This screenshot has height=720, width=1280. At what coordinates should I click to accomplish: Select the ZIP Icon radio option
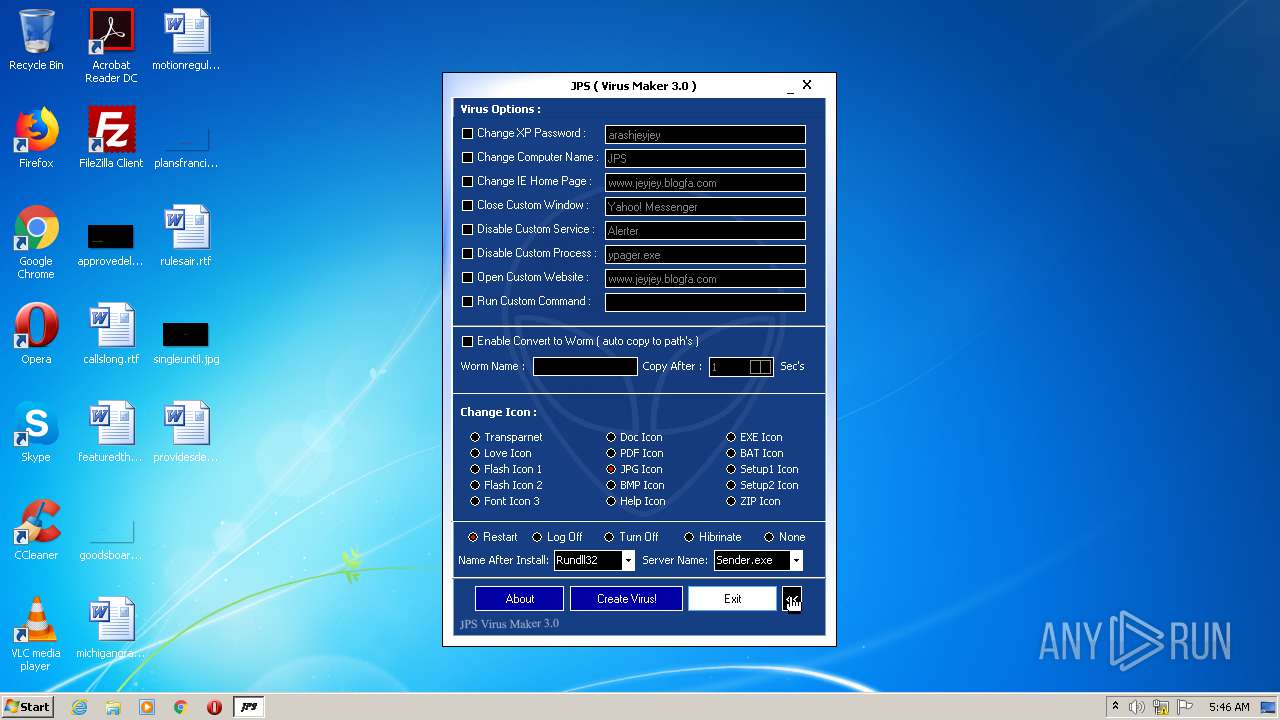[731, 501]
